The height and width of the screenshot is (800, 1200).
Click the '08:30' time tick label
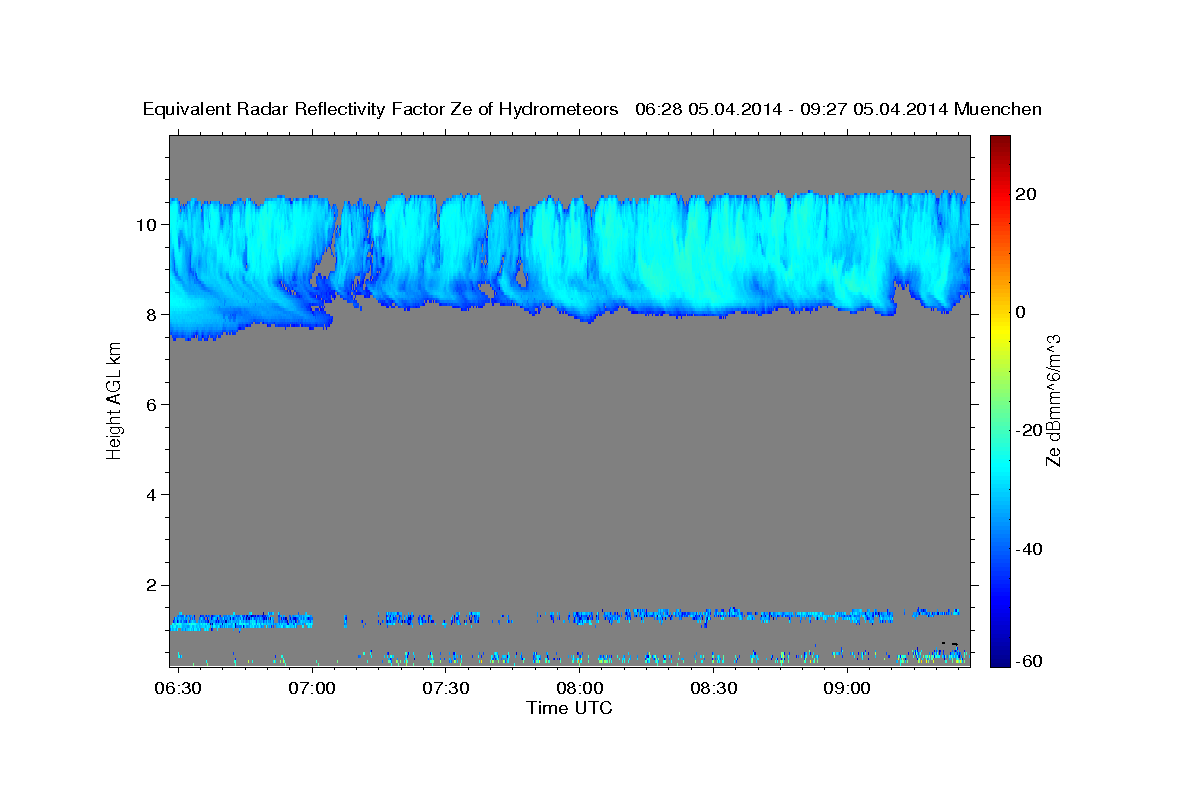[x=713, y=688]
